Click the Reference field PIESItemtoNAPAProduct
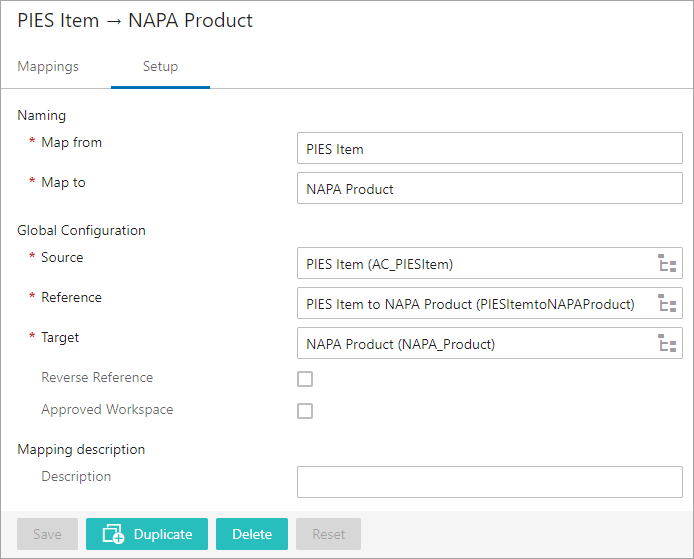This screenshot has width=694, height=559. (x=490, y=303)
